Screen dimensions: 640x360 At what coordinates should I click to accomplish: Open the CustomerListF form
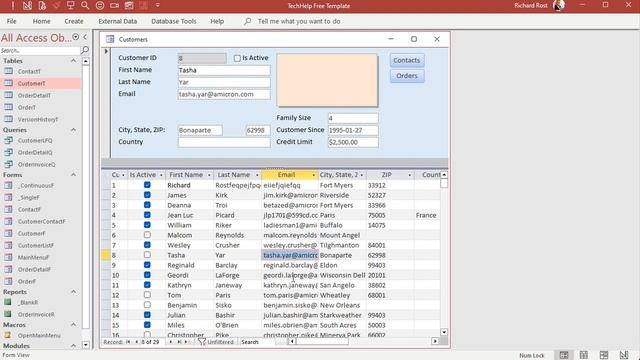[x=36, y=246]
